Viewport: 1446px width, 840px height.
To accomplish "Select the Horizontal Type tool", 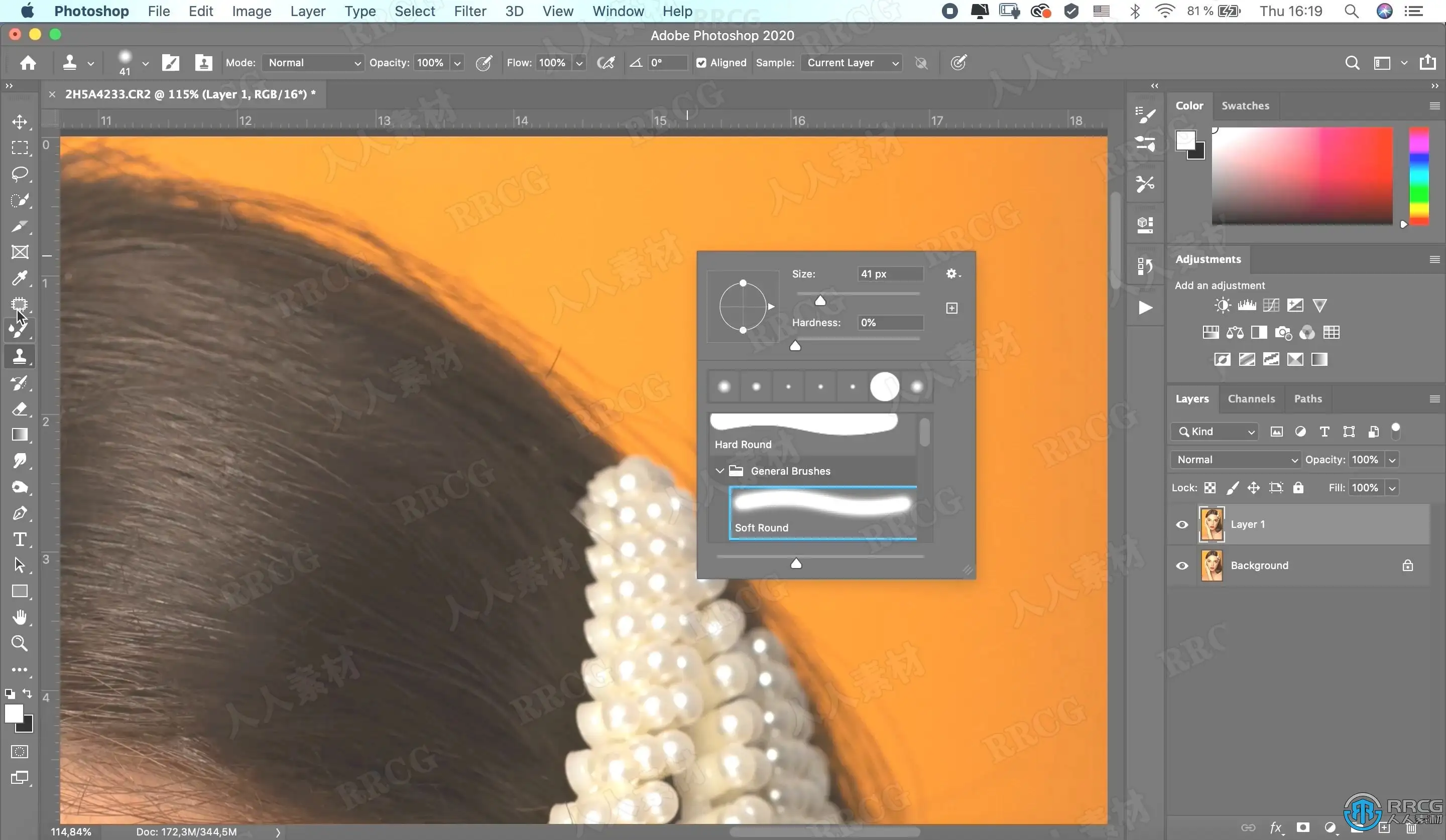I will [x=20, y=539].
